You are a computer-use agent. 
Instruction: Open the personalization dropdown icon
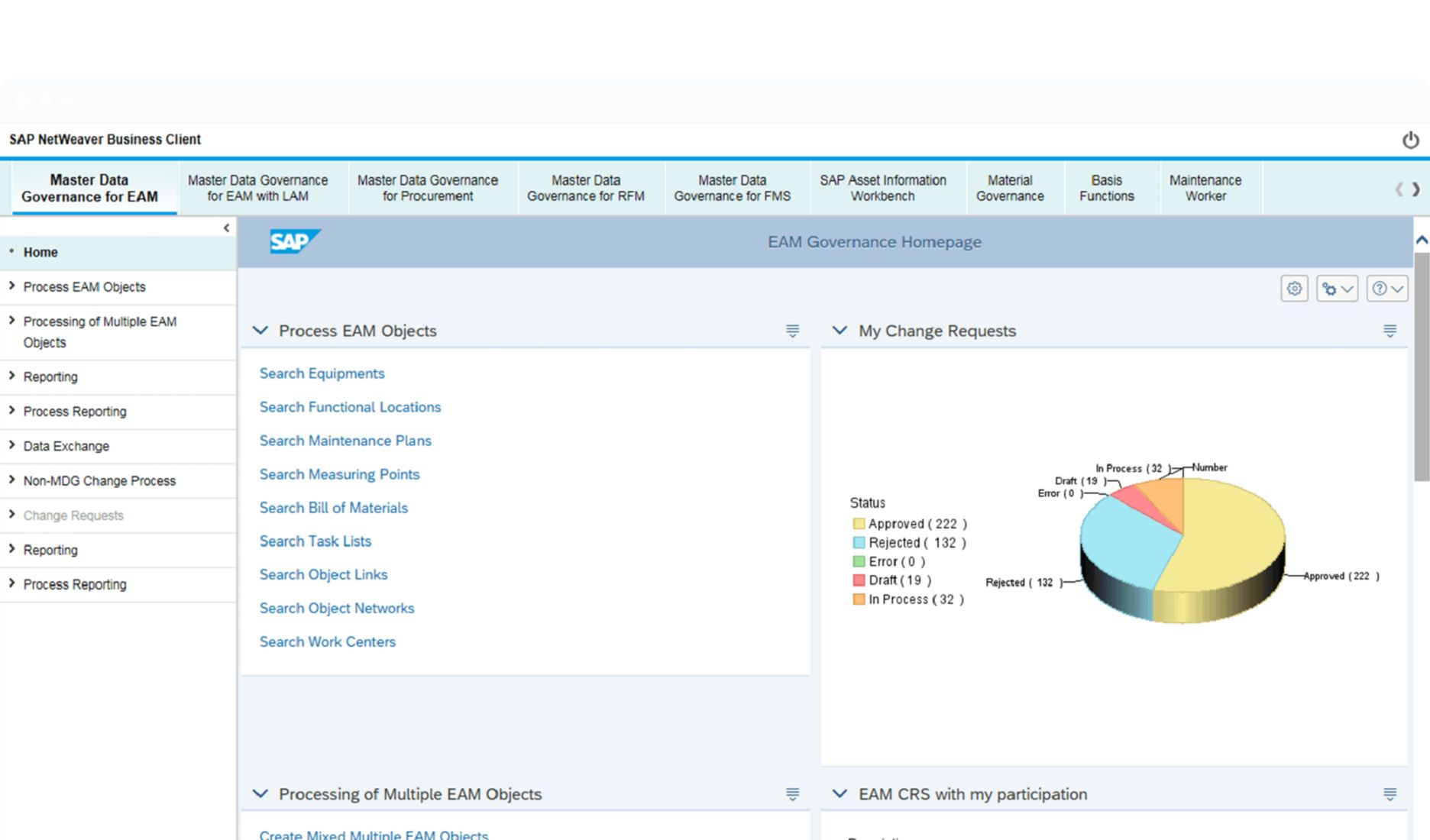click(1337, 289)
